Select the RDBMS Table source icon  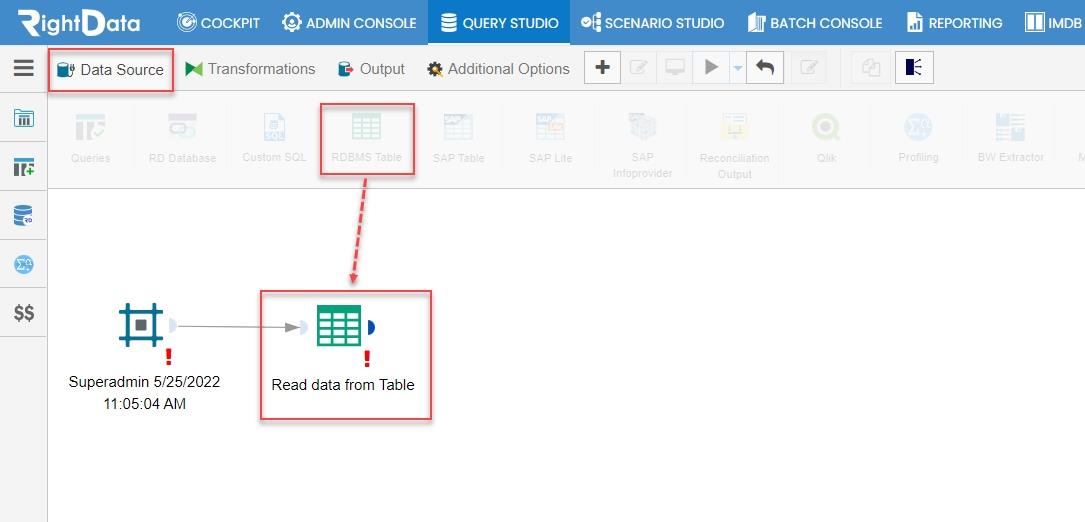(366, 139)
